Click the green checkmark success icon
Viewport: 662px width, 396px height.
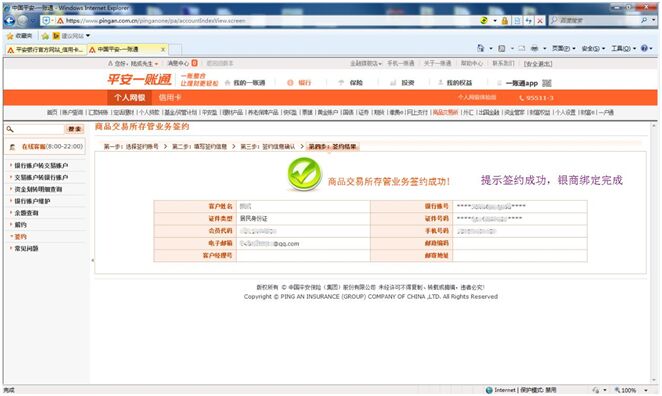(304, 174)
